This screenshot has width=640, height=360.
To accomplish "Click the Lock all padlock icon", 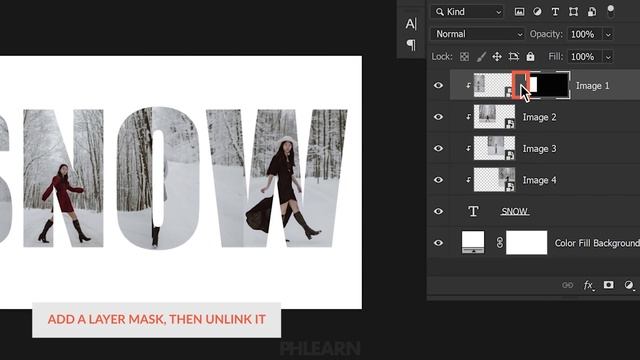I will point(530,56).
